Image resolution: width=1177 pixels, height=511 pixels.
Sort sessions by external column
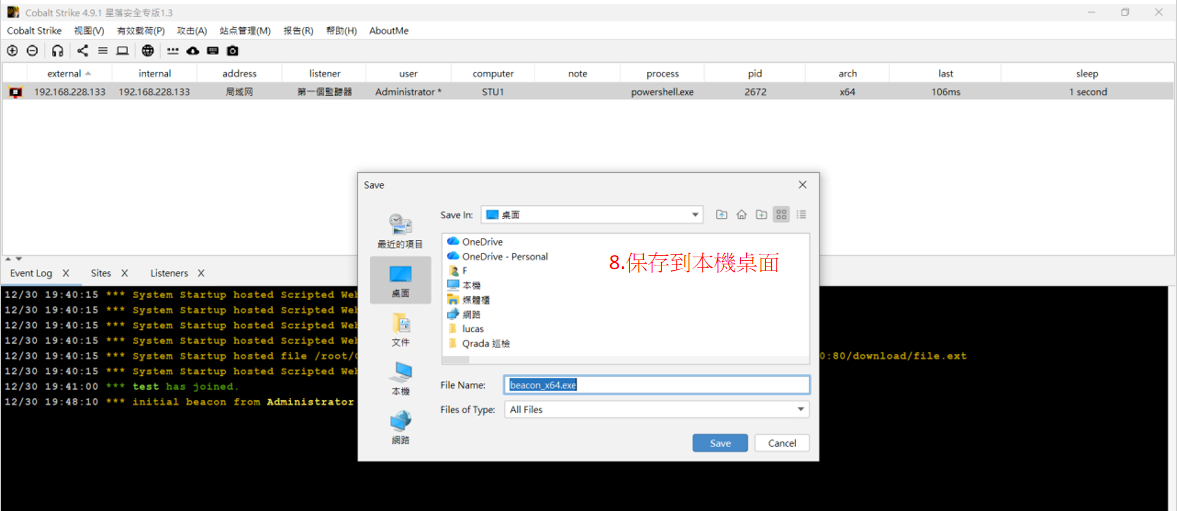(69, 74)
